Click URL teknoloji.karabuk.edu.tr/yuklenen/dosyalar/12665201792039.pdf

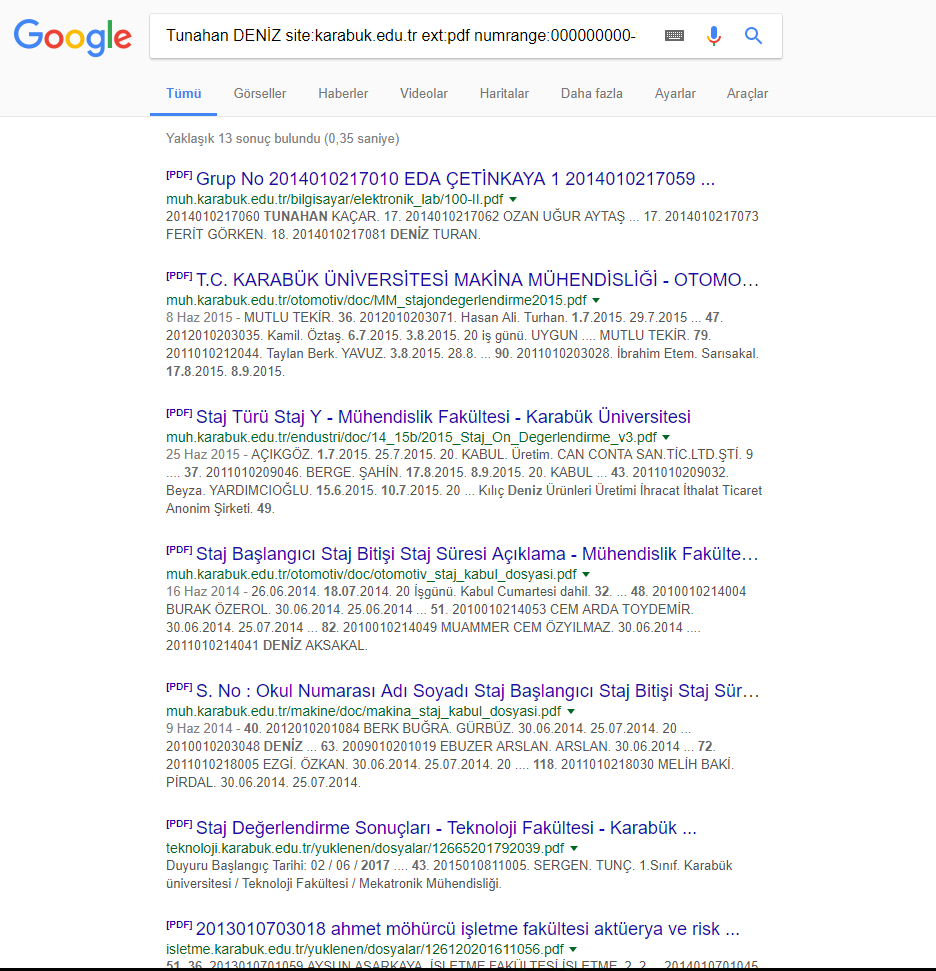click(x=365, y=848)
